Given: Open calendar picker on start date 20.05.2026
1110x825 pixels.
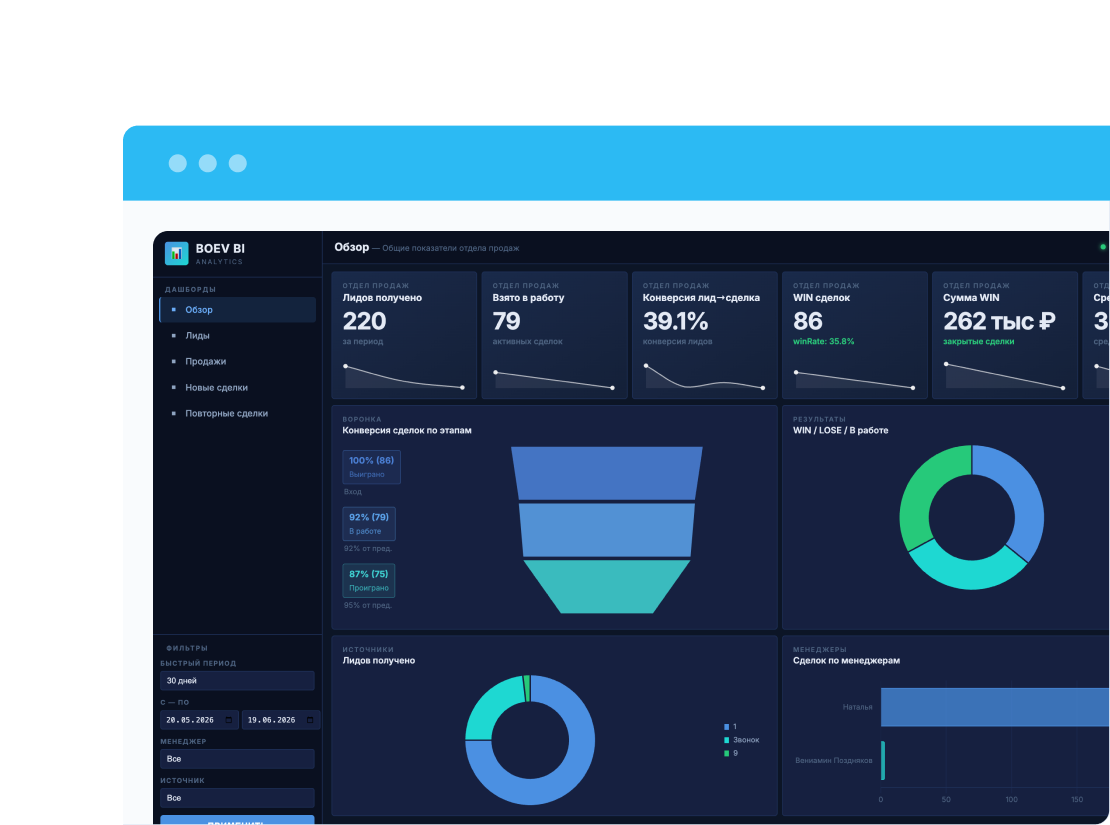Looking at the screenshot, I should click(x=228, y=720).
